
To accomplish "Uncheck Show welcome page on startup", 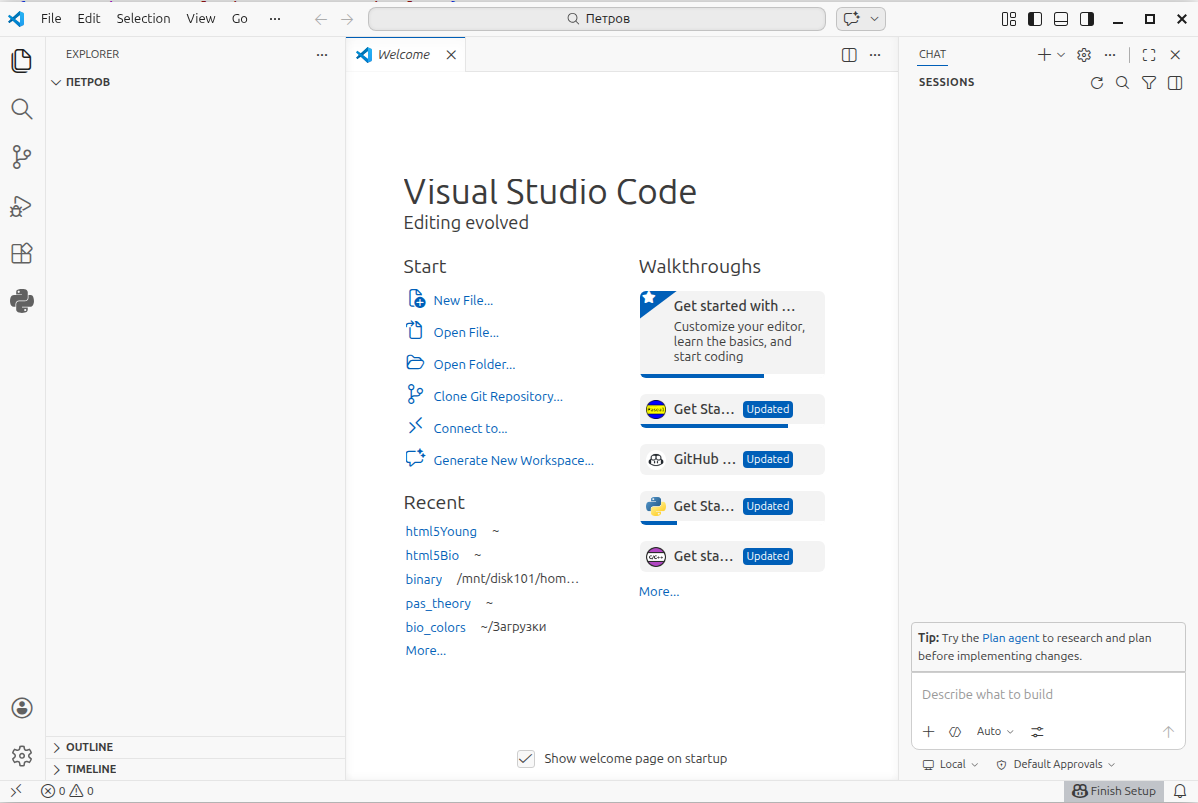I will click(526, 758).
